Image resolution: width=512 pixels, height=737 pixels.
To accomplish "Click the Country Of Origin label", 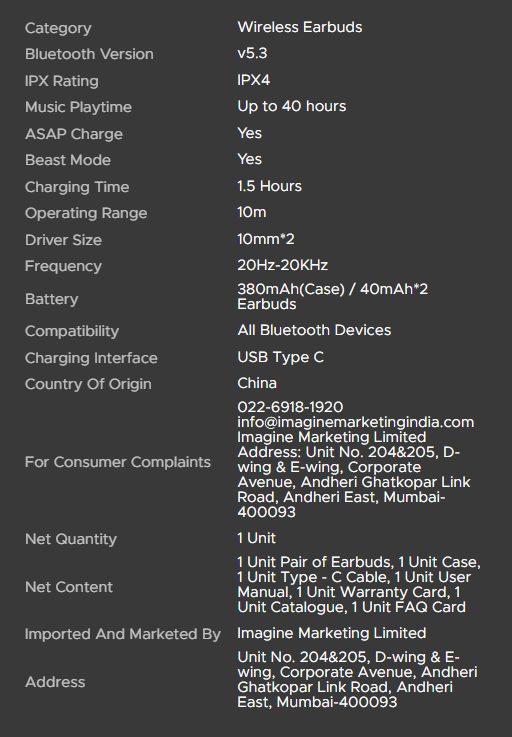I will [x=88, y=384].
